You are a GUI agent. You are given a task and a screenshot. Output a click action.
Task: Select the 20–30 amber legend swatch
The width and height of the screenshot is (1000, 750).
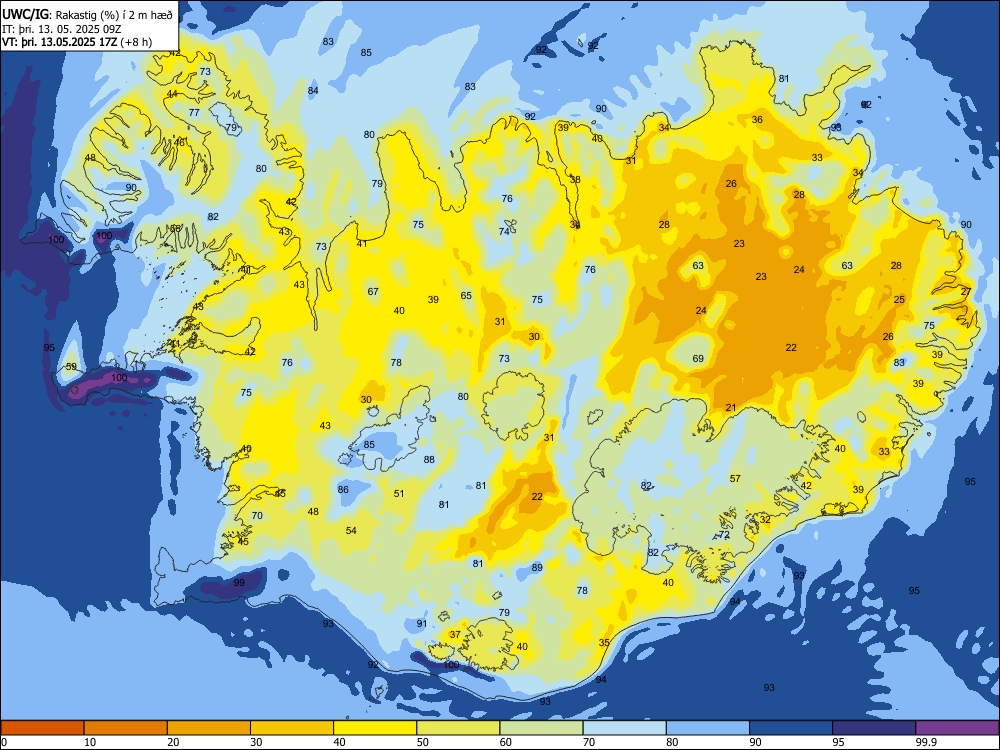coord(209,728)
